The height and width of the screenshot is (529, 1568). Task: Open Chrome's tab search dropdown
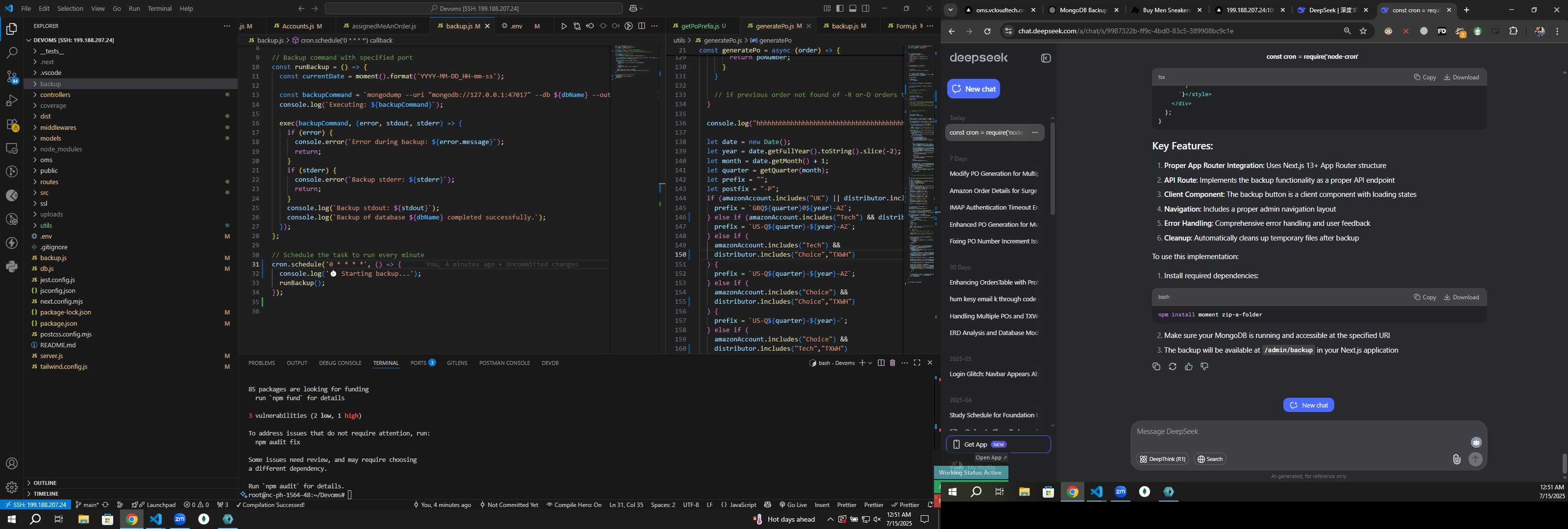(950, 10)
